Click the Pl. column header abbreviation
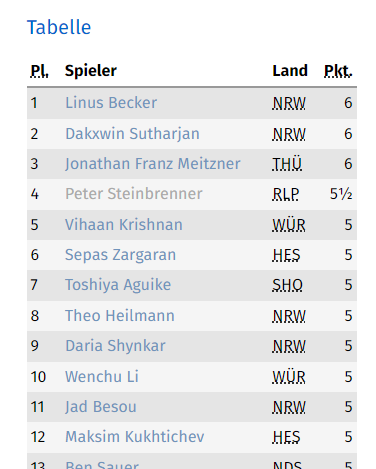Screen dimensions: 376x469 pyautogui.click(x=39, y=71)
